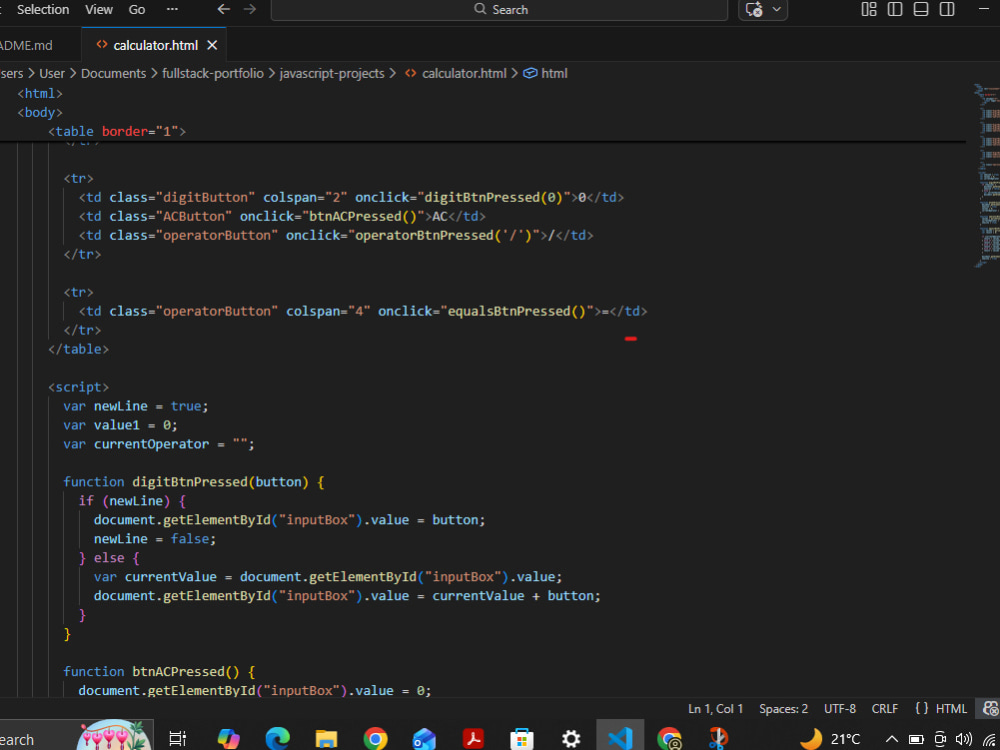Open the Copilot chat icon in title bar
Image resolution: width=1000 pixels, height=750 pixels.
754,10
